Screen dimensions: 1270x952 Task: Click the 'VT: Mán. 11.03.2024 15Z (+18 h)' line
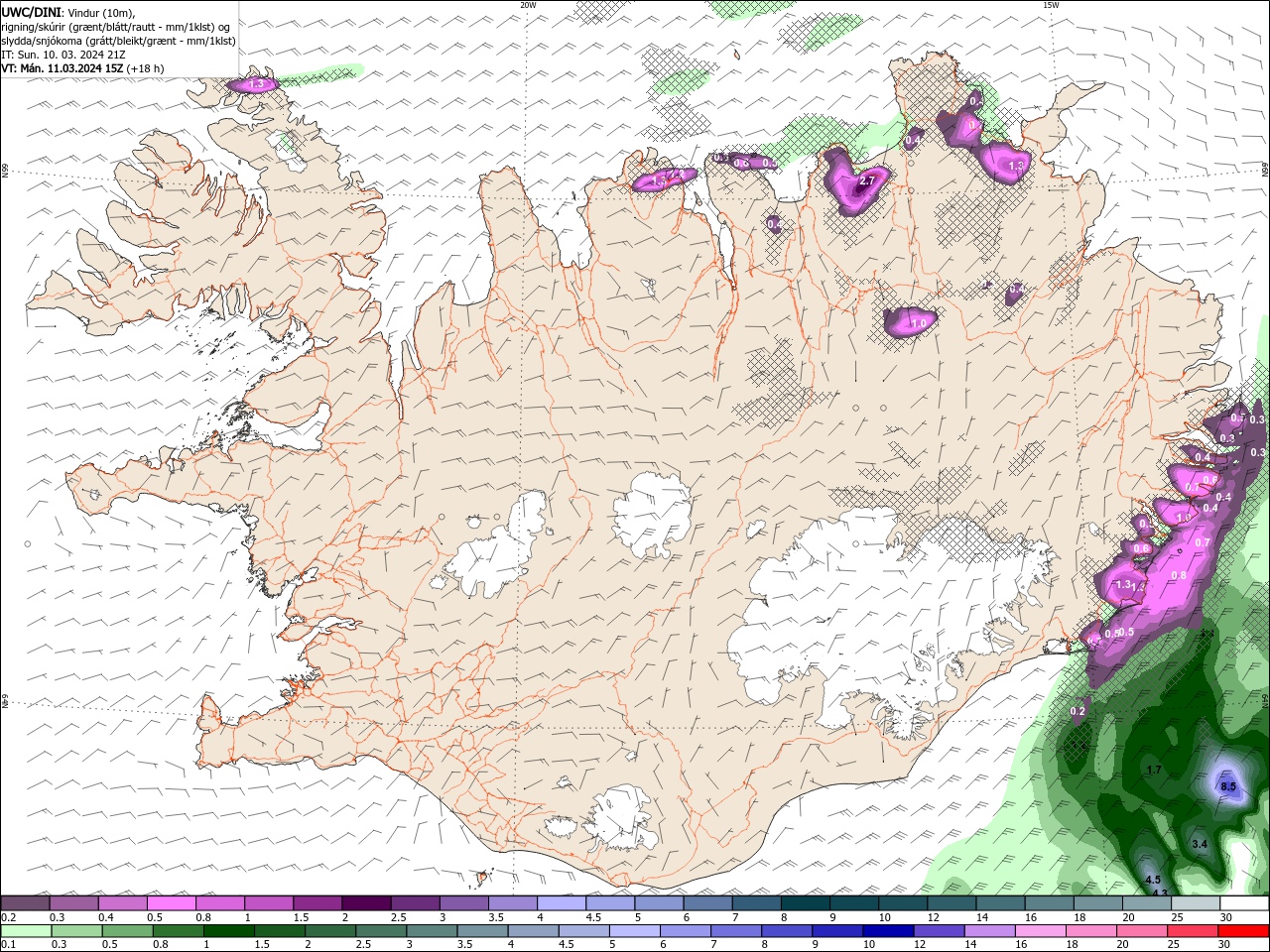click(83, 68)
